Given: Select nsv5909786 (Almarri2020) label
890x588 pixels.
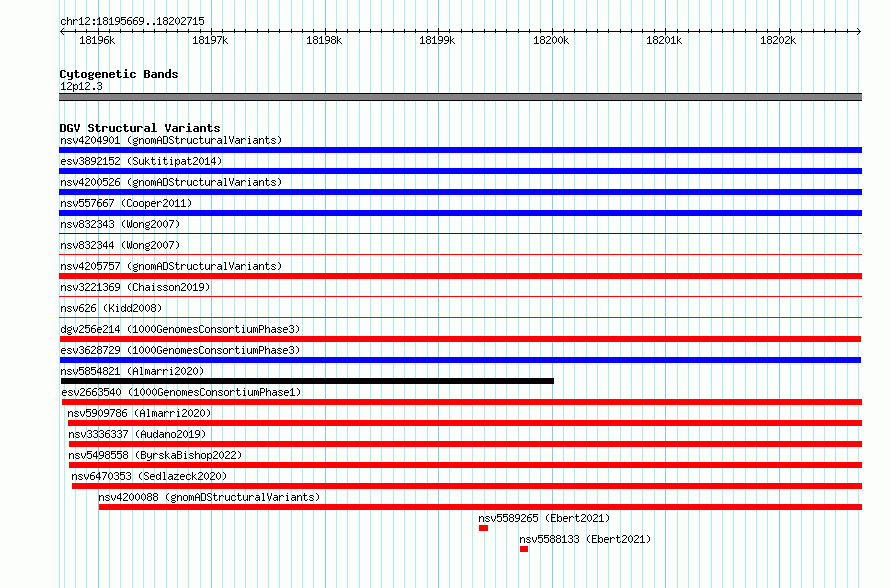Looking at the screenshot, I should [x=139, y=413].
